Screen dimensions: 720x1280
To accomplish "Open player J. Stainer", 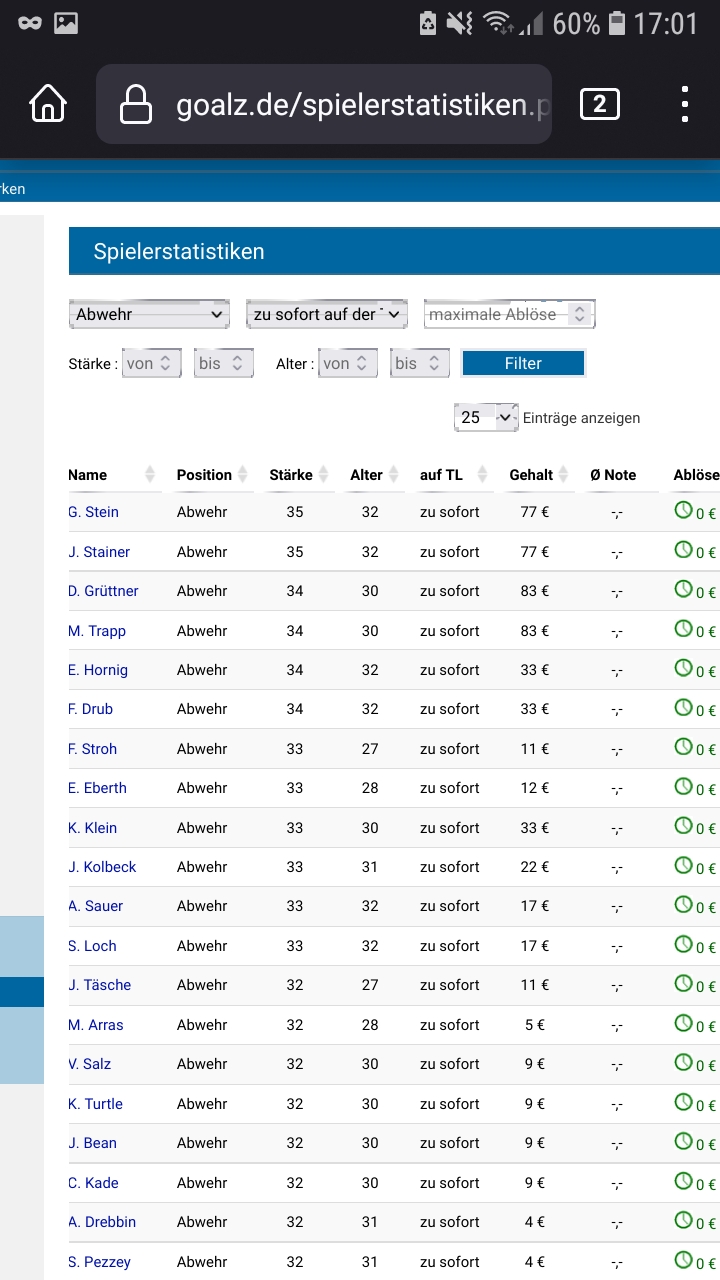I will [x=99, y=552].
